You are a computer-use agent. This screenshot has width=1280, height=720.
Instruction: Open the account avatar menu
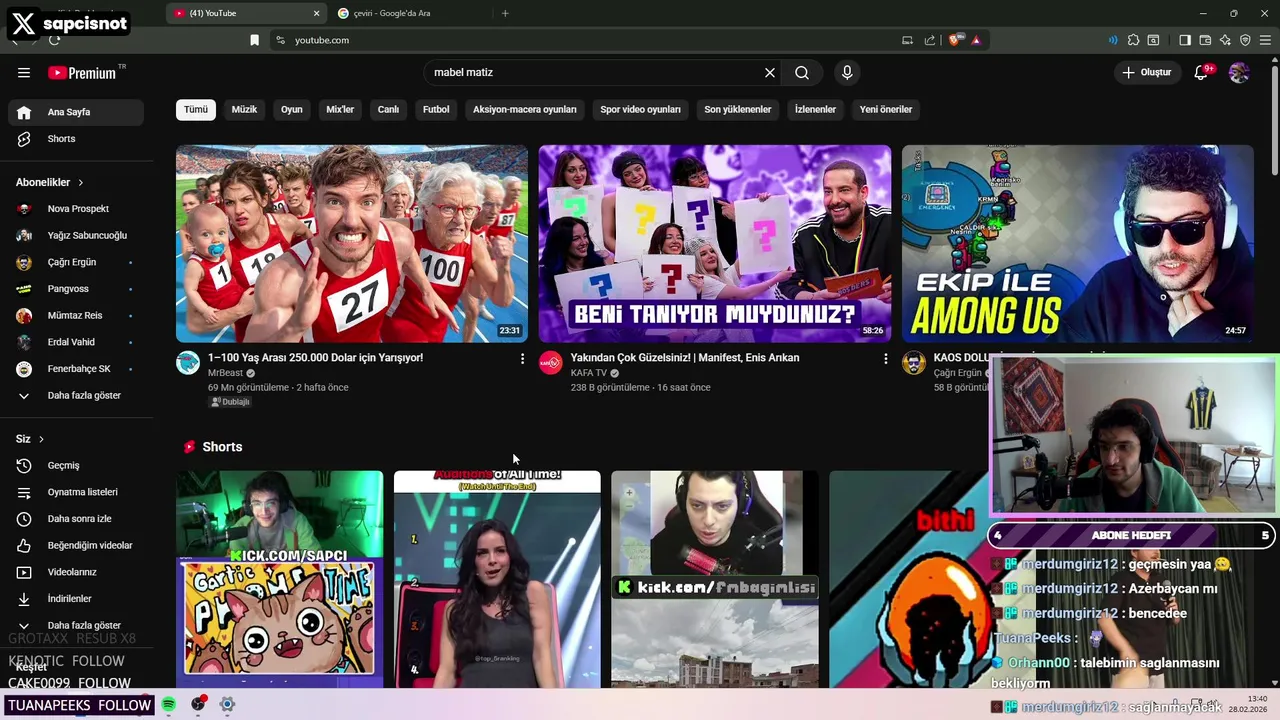click(1239, 73)
